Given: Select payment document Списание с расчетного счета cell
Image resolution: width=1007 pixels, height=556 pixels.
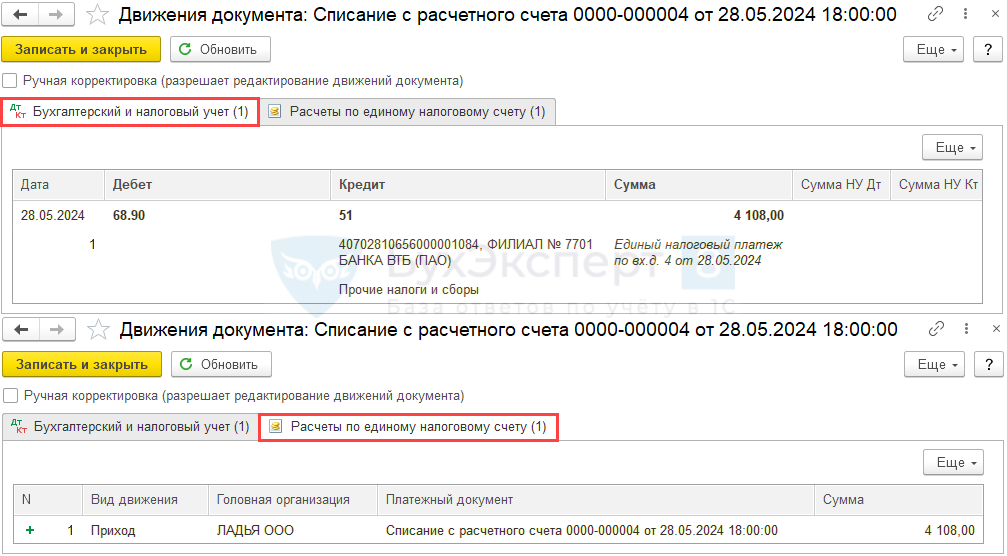Looking at the screenshot, I should 596,531.
